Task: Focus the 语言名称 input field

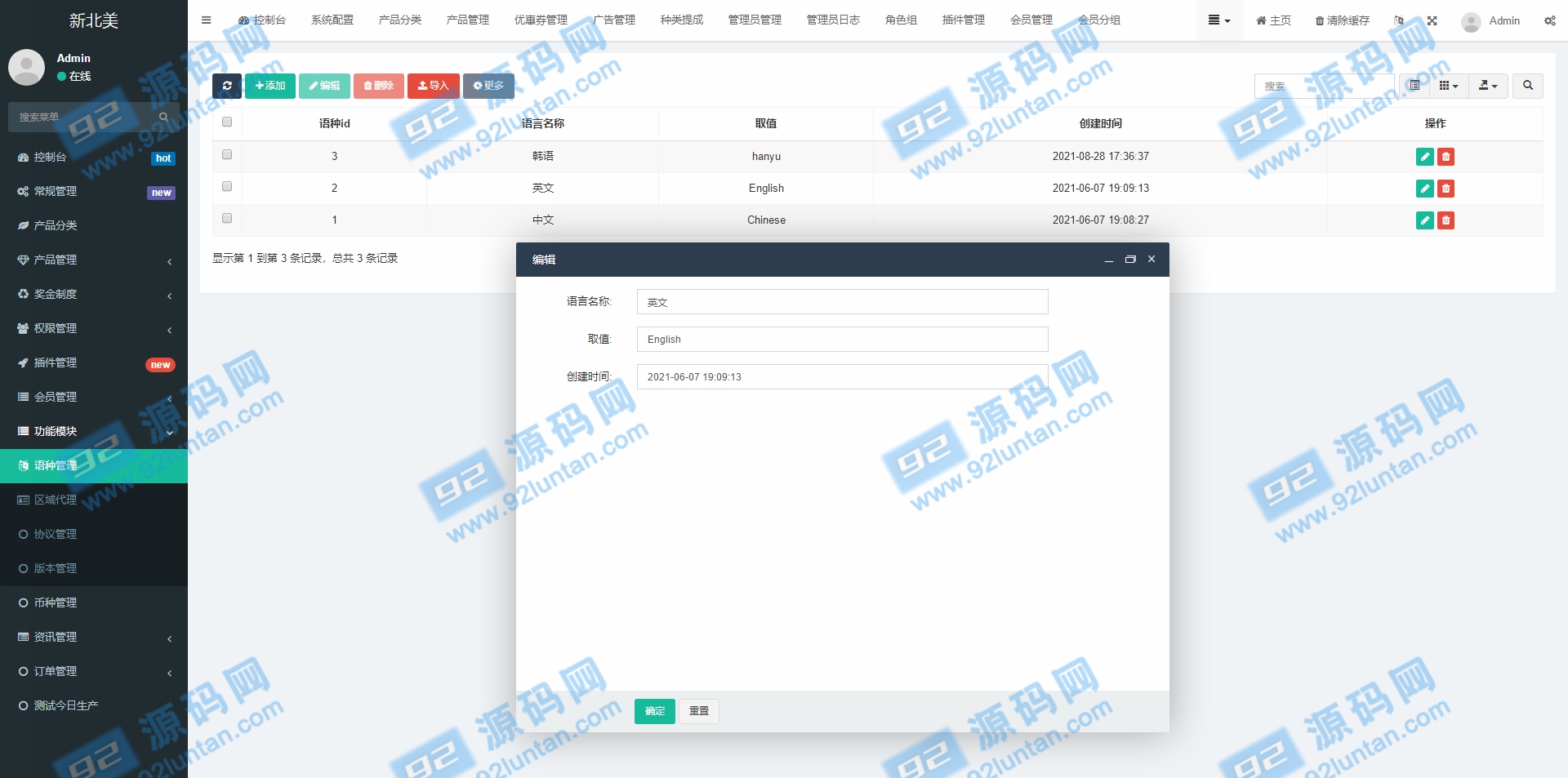Action: coord(842,302)
